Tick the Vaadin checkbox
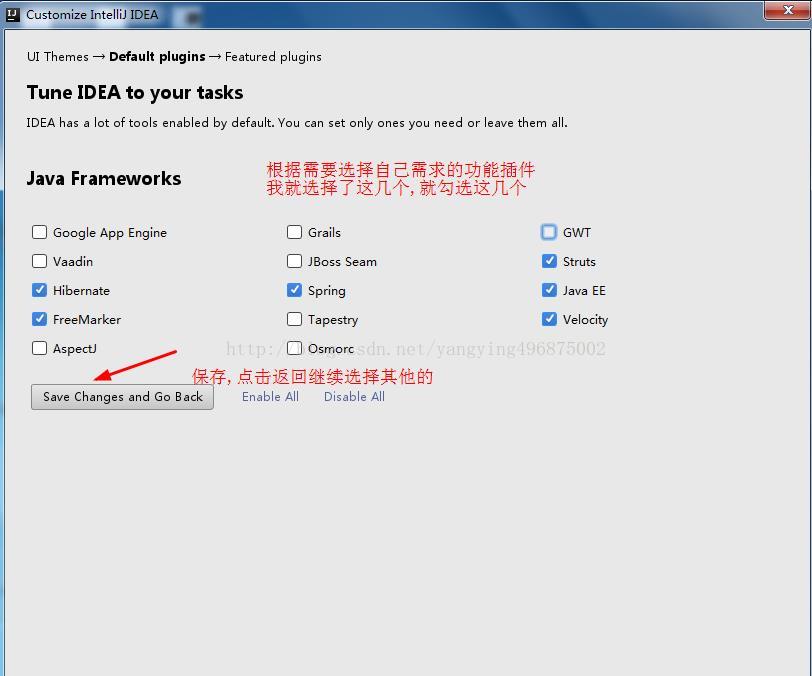 pos(39,261)
